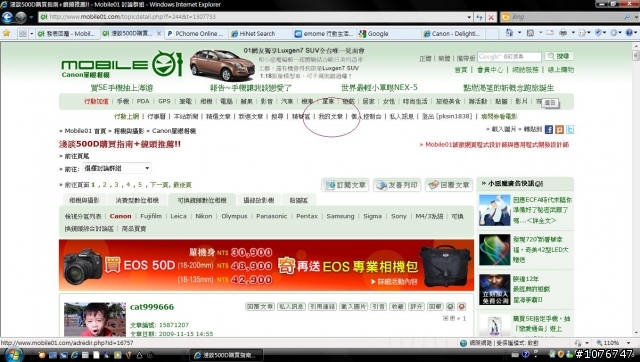Go to page 2 of the topic
640x362 pixels.
coord(104,185)
